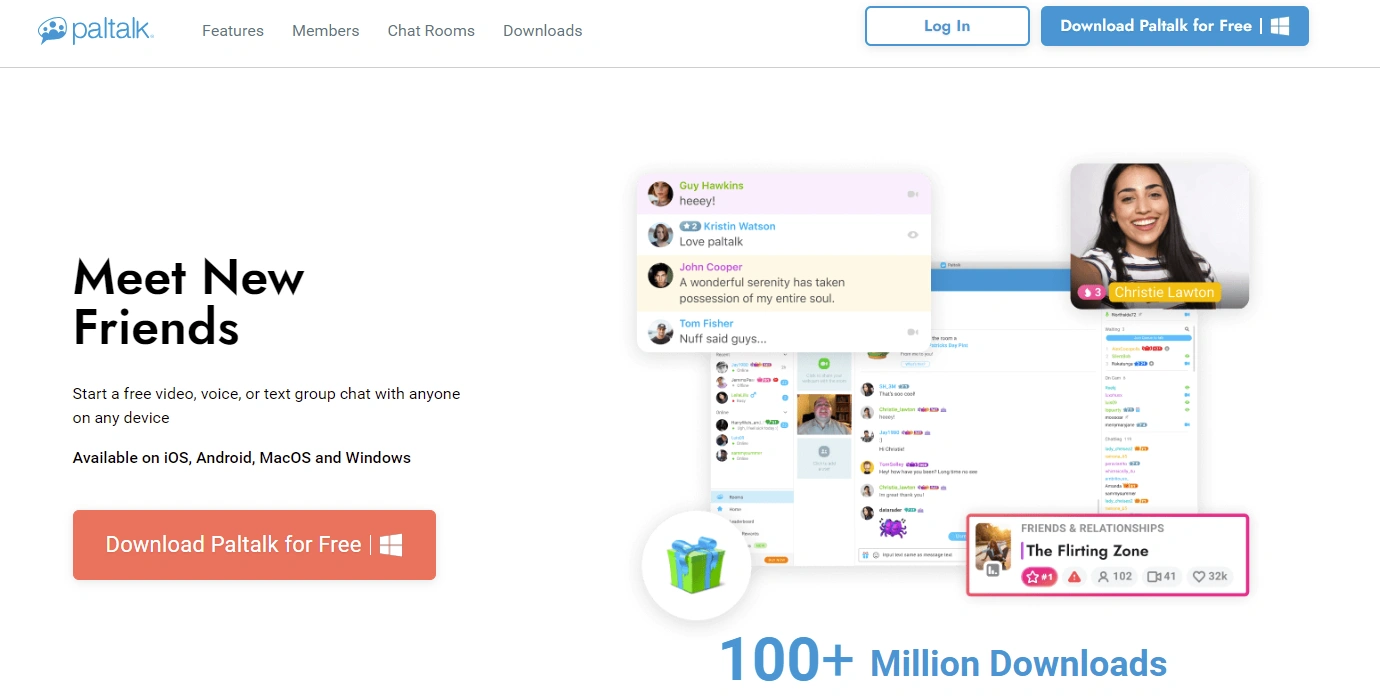Go to the Members page

pyautogui.click(x=325, y=31)
